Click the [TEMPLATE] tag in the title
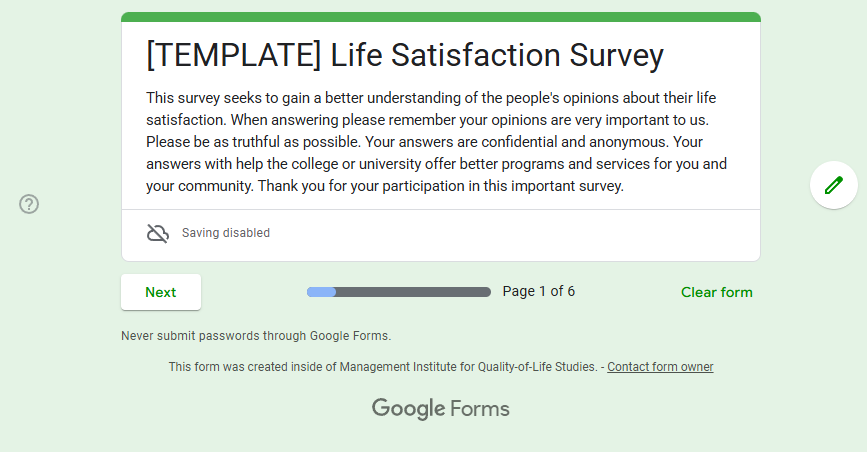 (234, 55)
